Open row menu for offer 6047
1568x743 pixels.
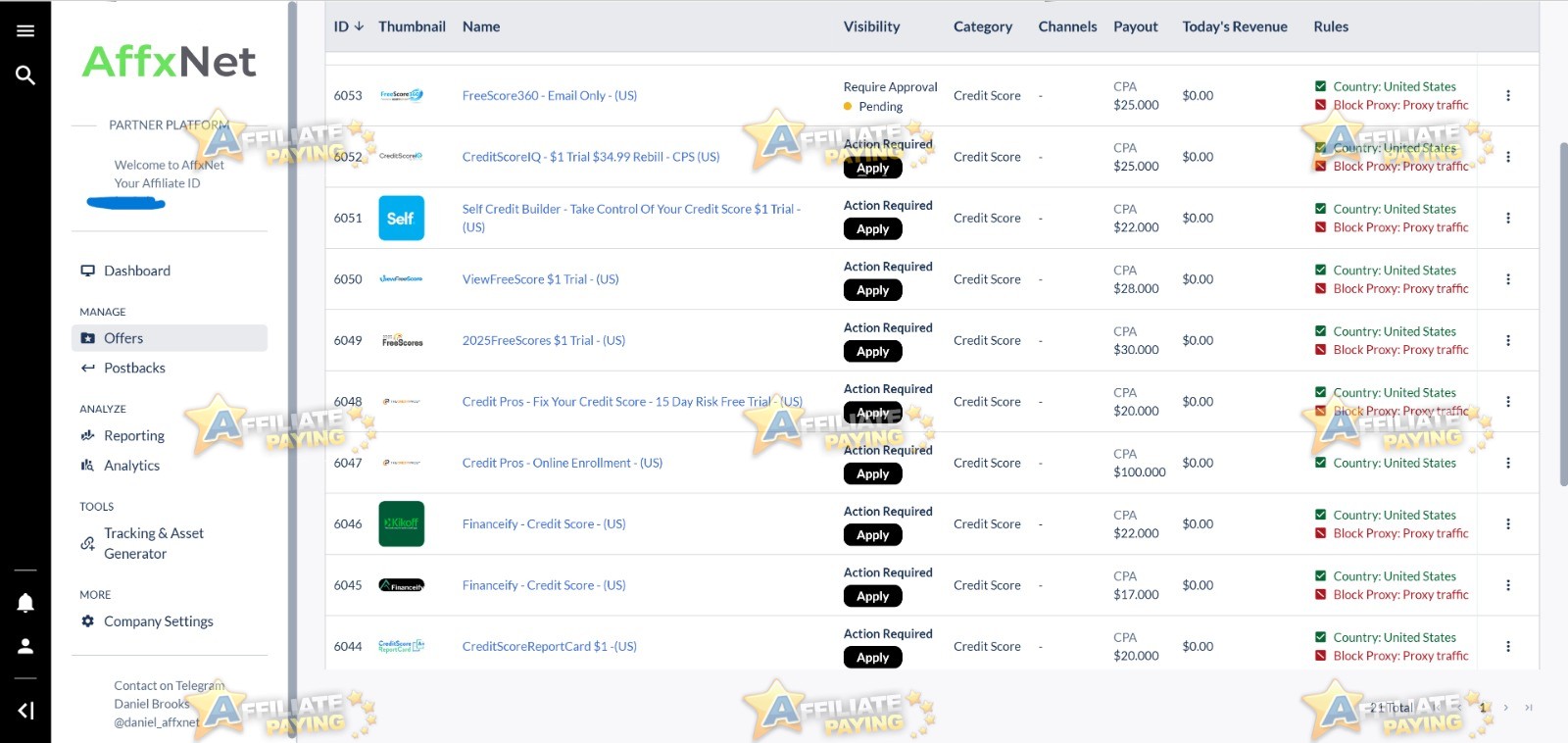click(x=1508, y=463)
